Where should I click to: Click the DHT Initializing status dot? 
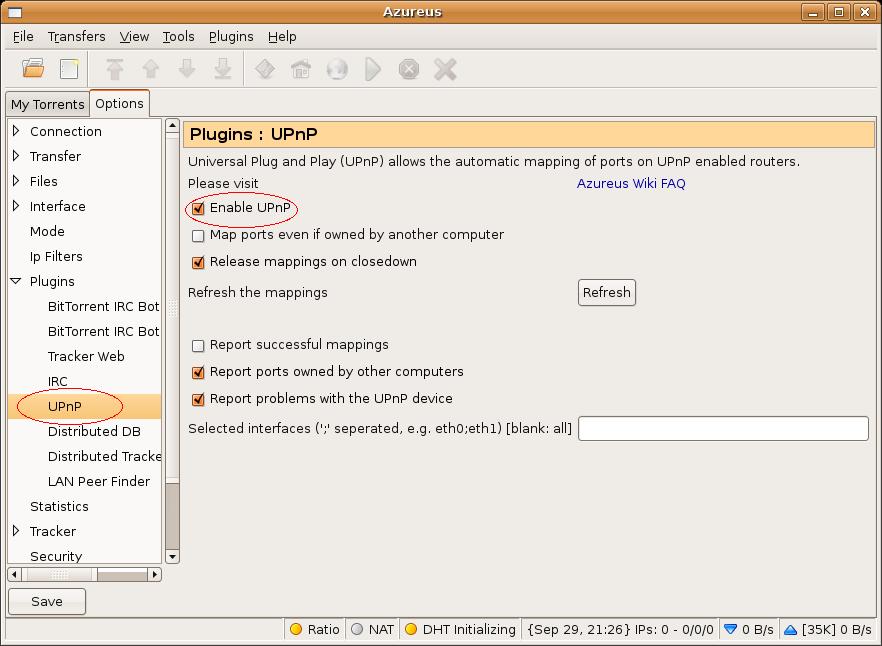click(x=411, y=629)
